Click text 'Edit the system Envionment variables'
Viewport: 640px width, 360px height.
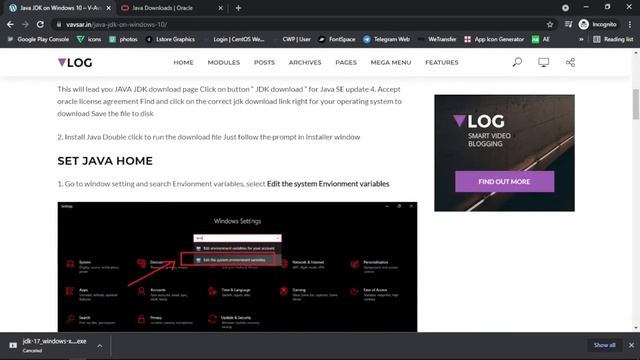(328, 184)
